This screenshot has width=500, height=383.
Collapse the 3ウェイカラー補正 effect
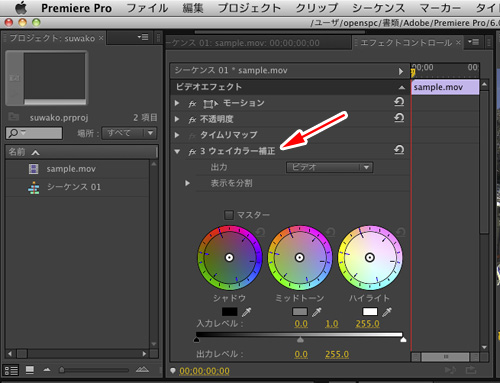[177, 152]
